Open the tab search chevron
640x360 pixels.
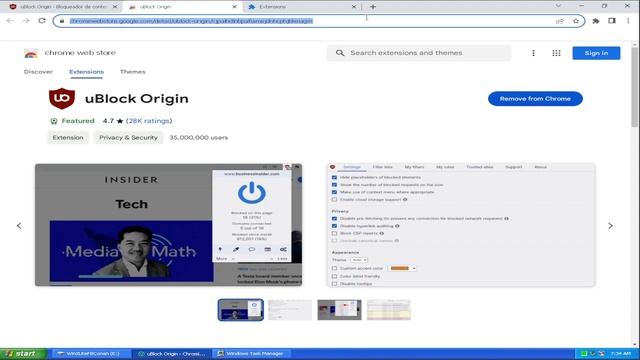point(558,6)
